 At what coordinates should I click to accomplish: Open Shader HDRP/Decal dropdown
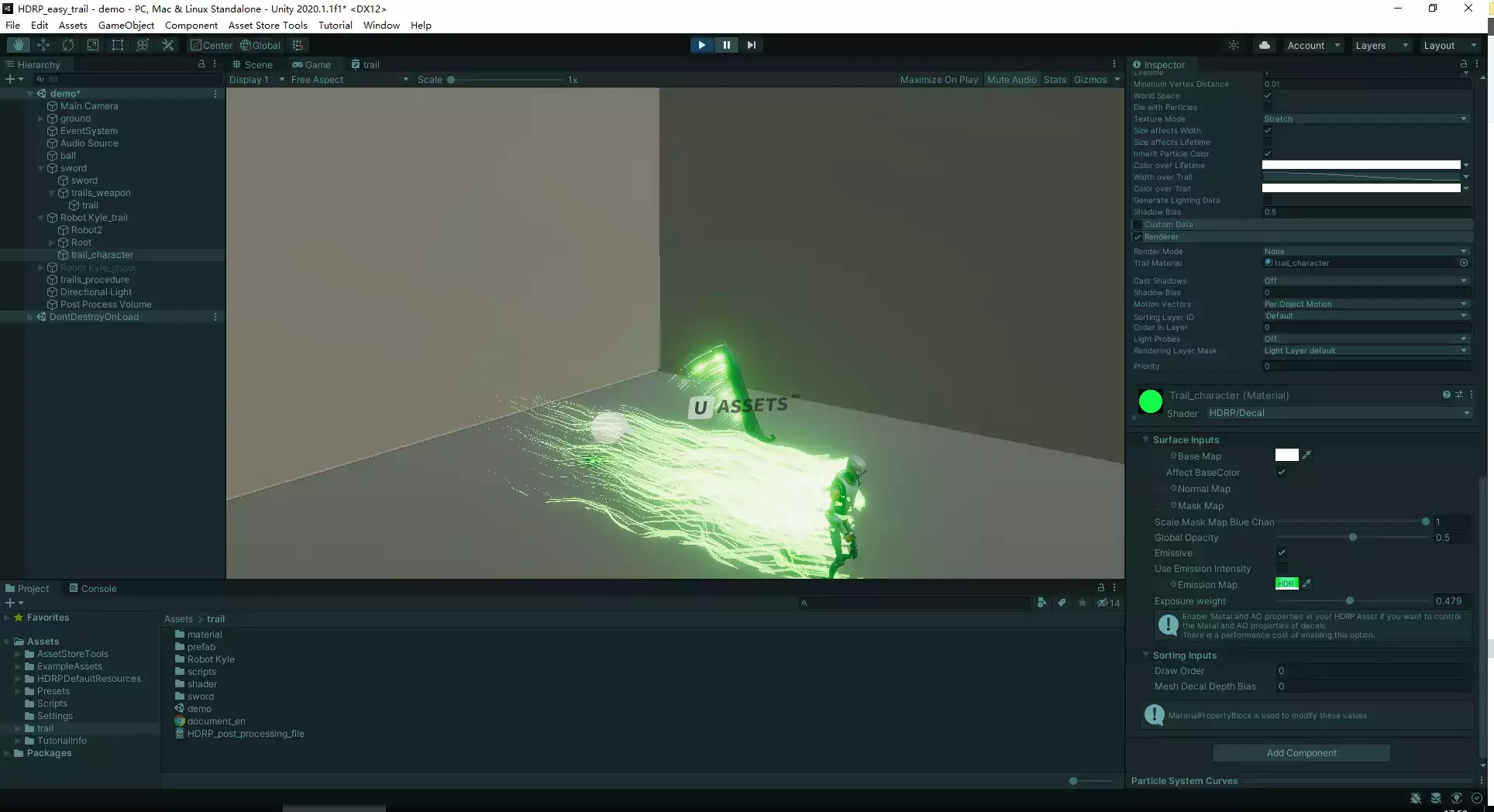point(1339,413)
